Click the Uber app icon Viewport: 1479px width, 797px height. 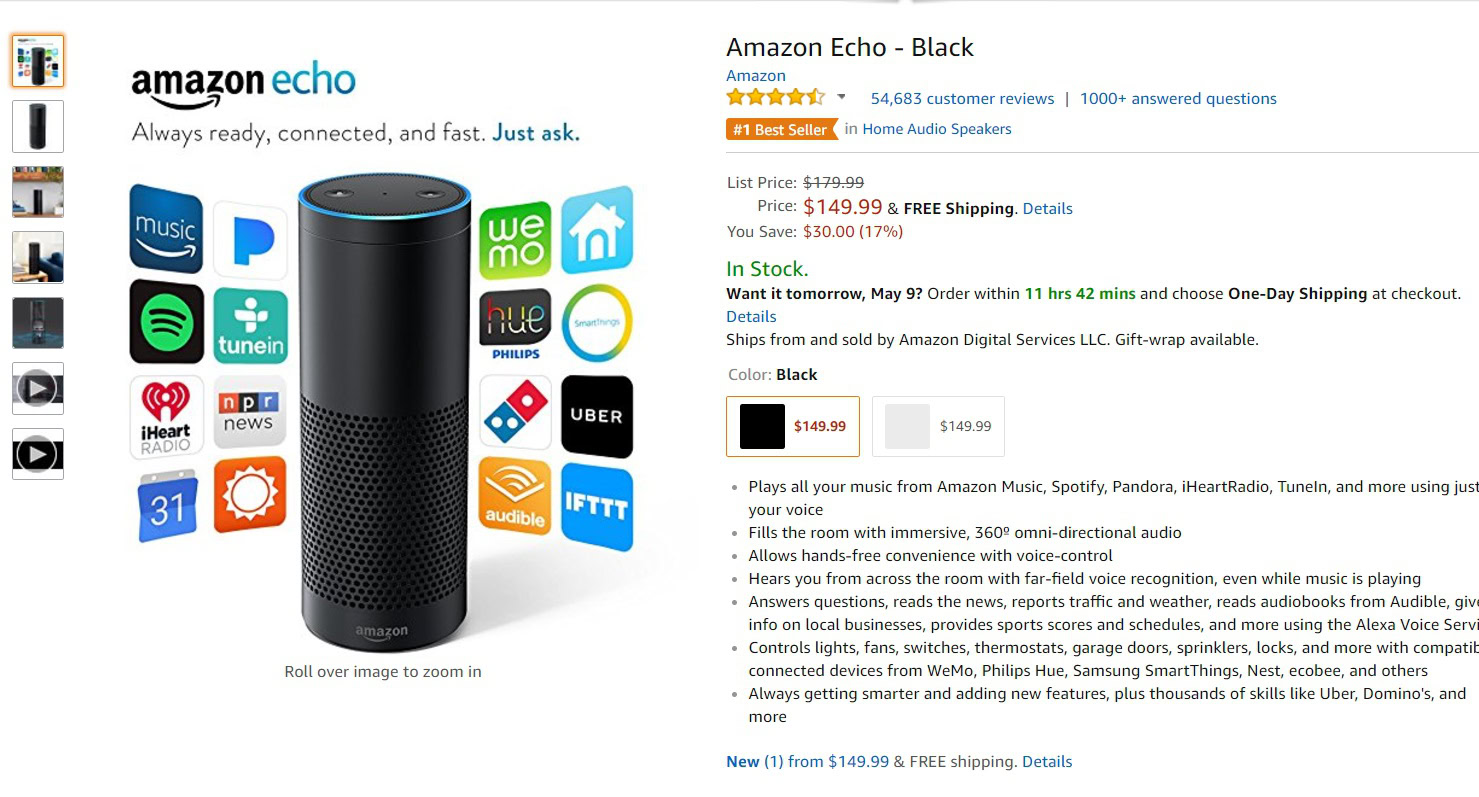click(596, 416)
